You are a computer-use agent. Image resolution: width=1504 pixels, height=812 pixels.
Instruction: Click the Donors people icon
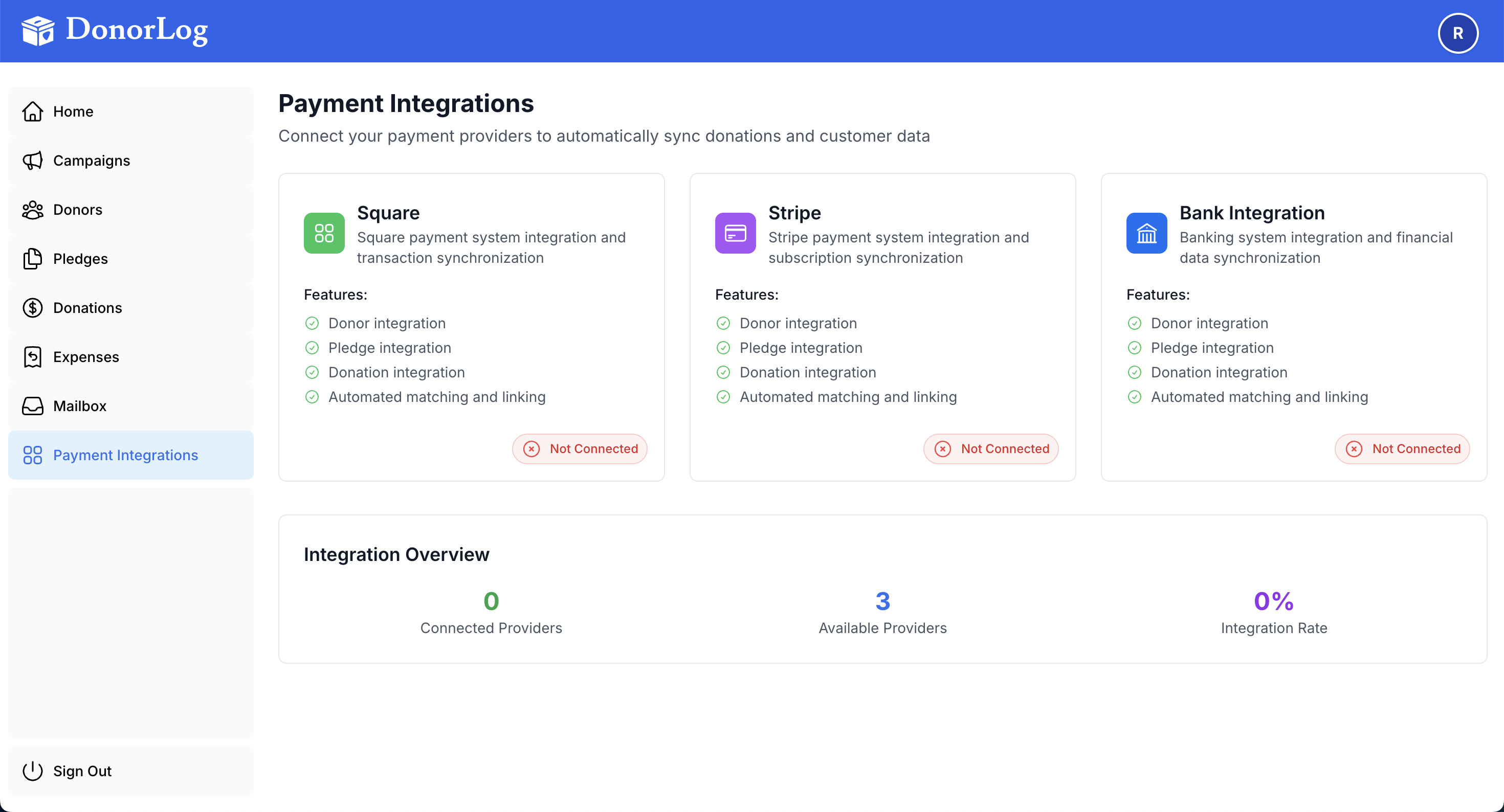coord(33,210)
